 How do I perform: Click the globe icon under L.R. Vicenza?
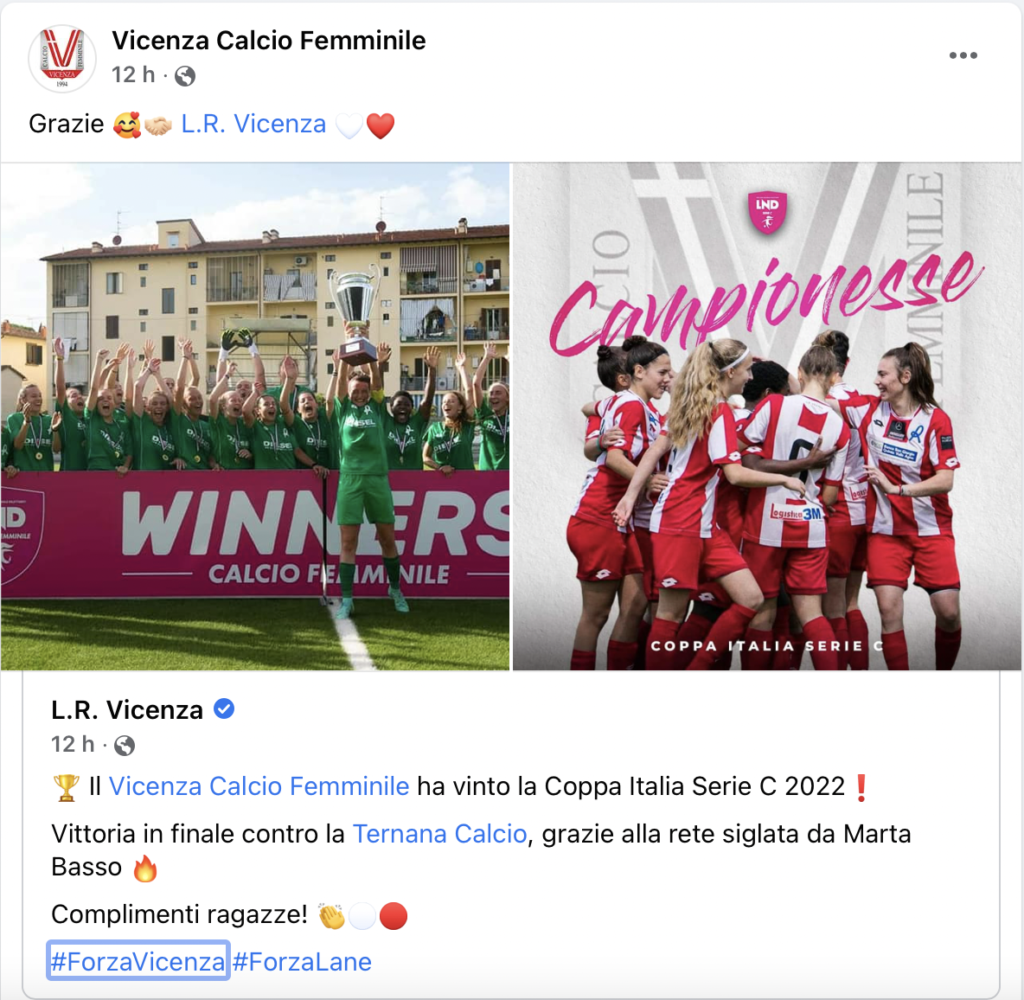[125, 745]
